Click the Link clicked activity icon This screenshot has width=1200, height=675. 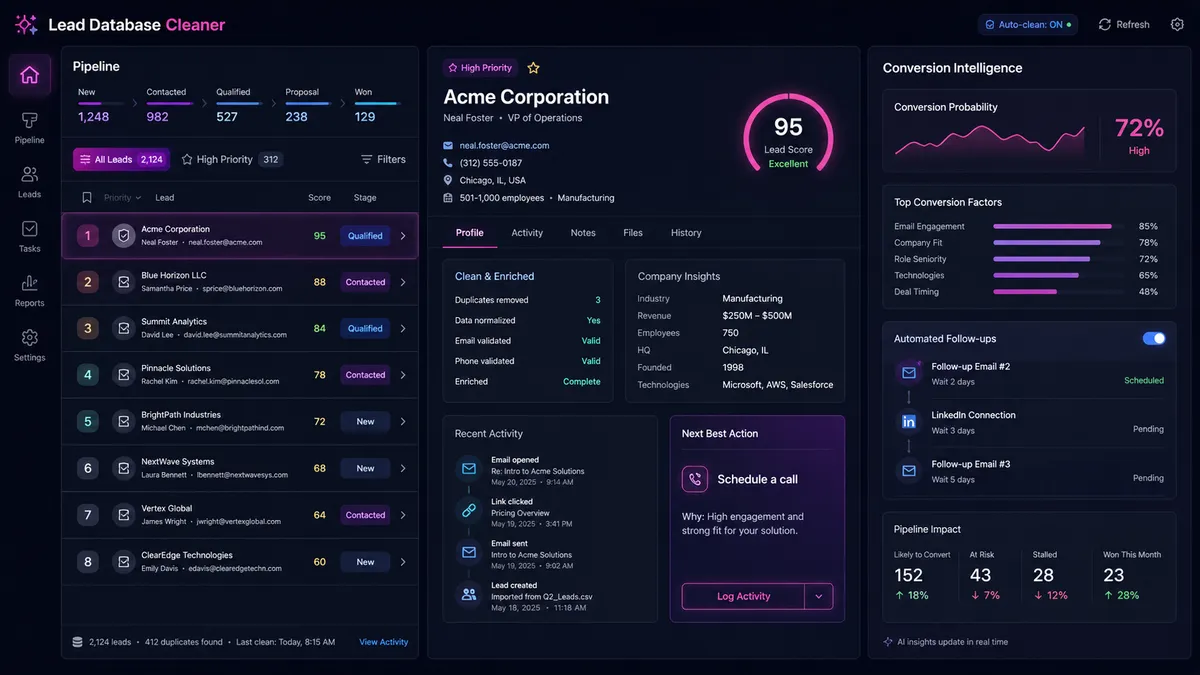468,510
